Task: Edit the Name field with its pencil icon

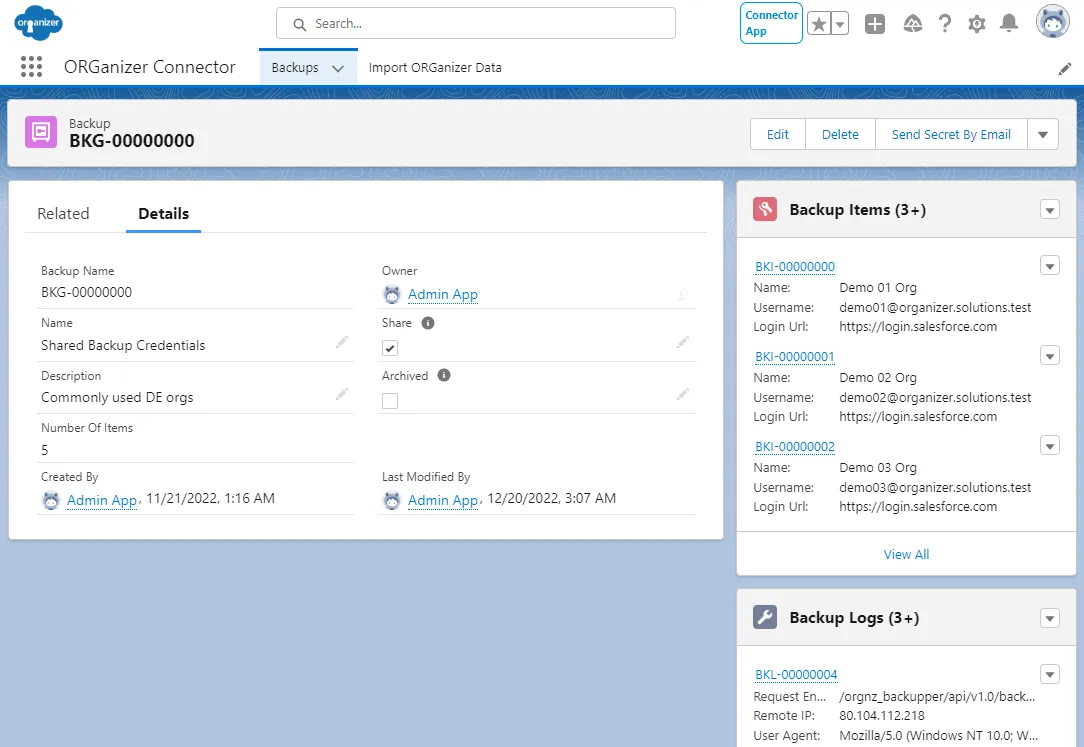Action: click(x=342, y=342)
